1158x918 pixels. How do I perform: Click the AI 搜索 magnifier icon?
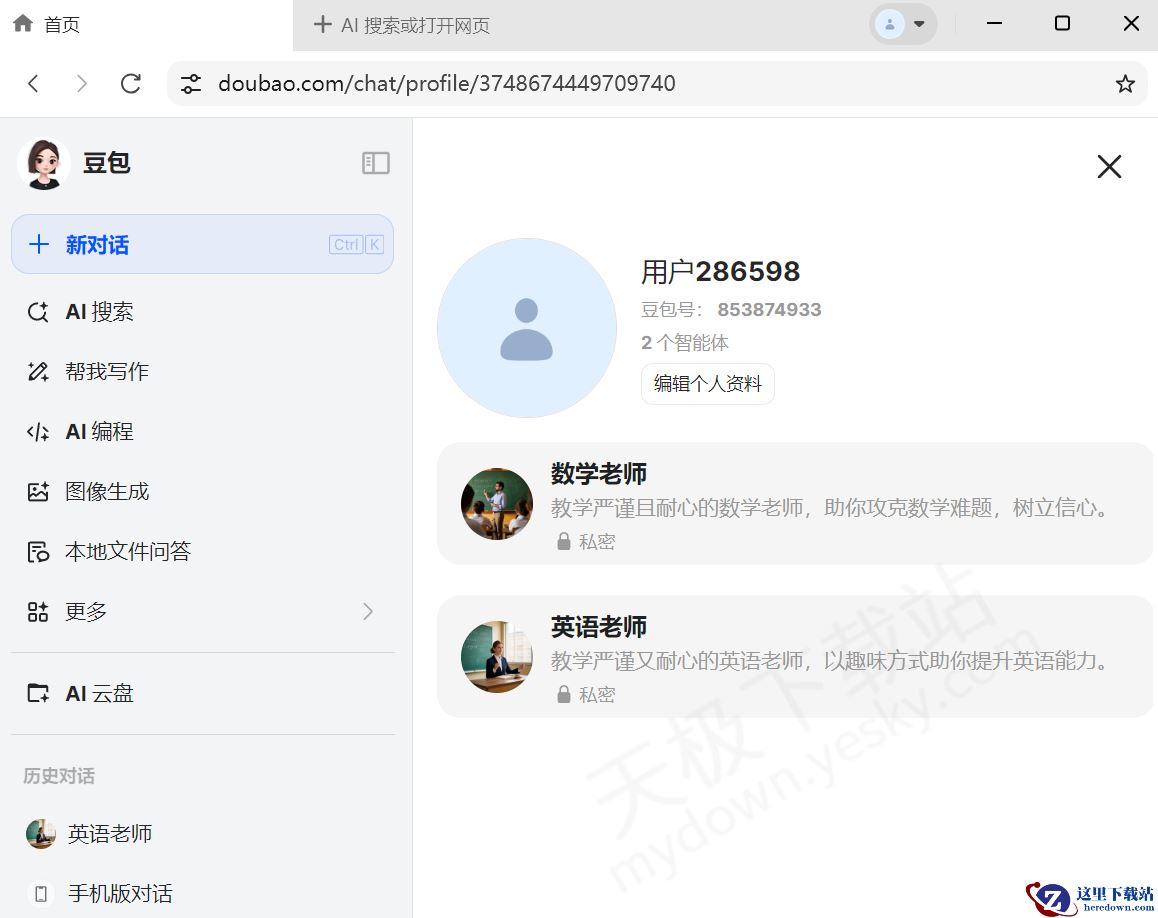38,312
